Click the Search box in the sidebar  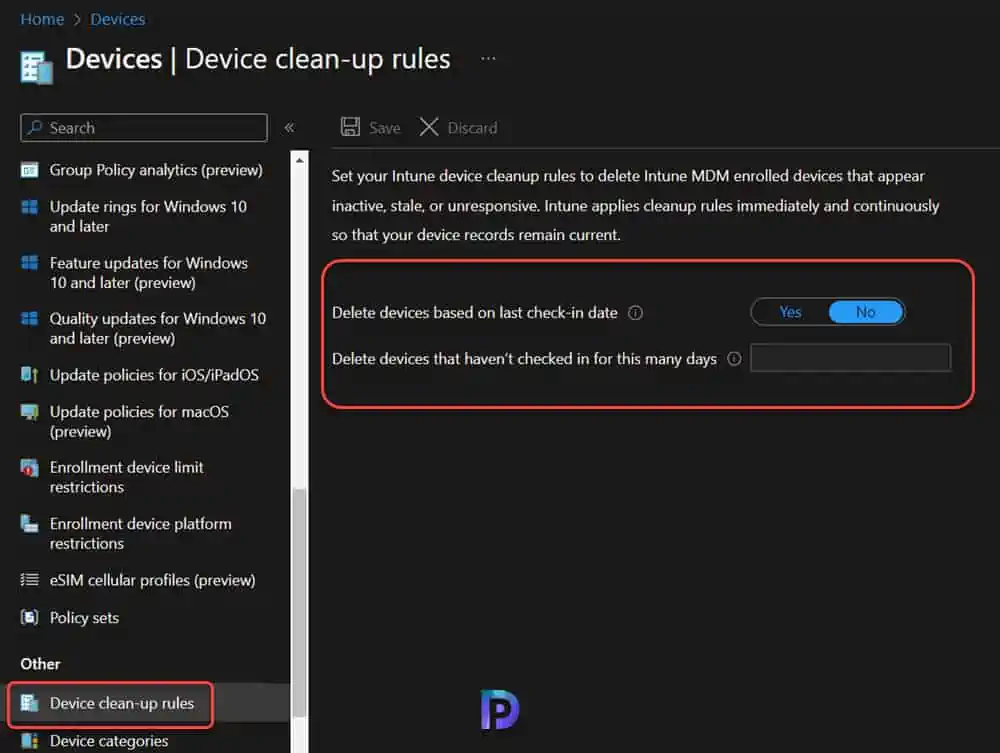click(x=143, y=128)
